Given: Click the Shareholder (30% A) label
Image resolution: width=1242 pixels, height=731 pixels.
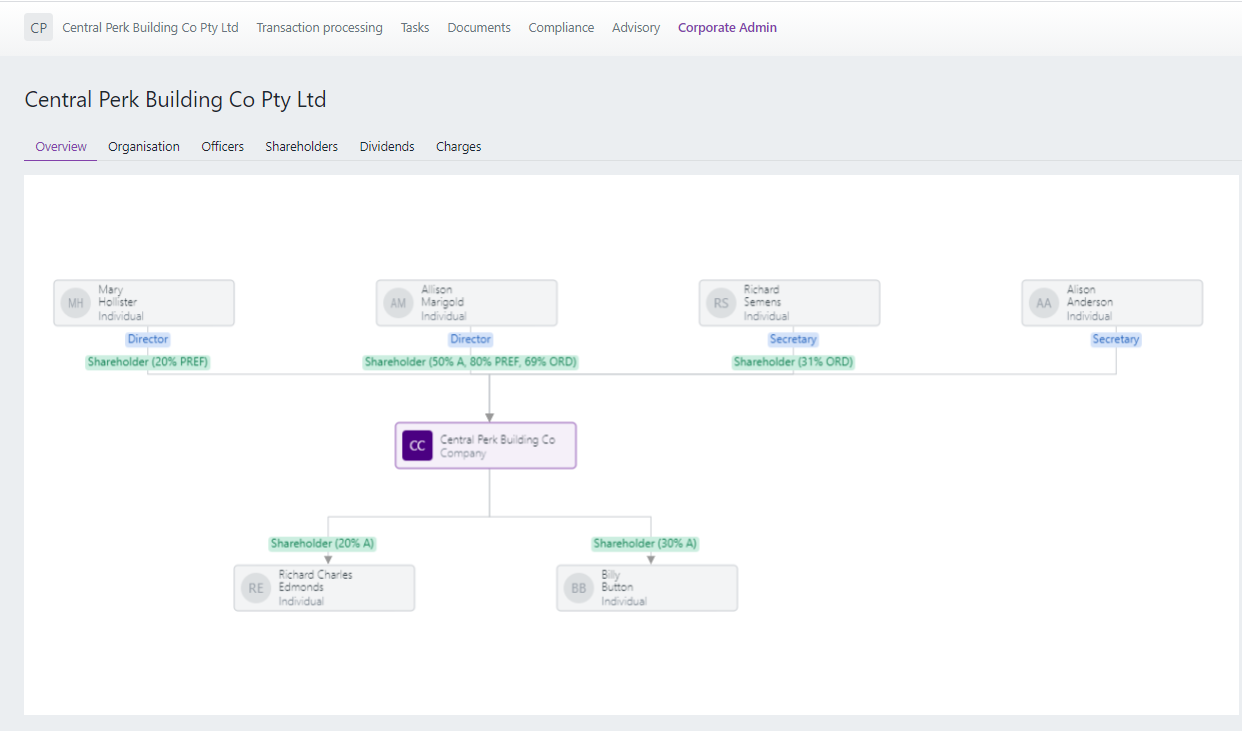Looking at the screenshot, I should [x=645, y=544].
